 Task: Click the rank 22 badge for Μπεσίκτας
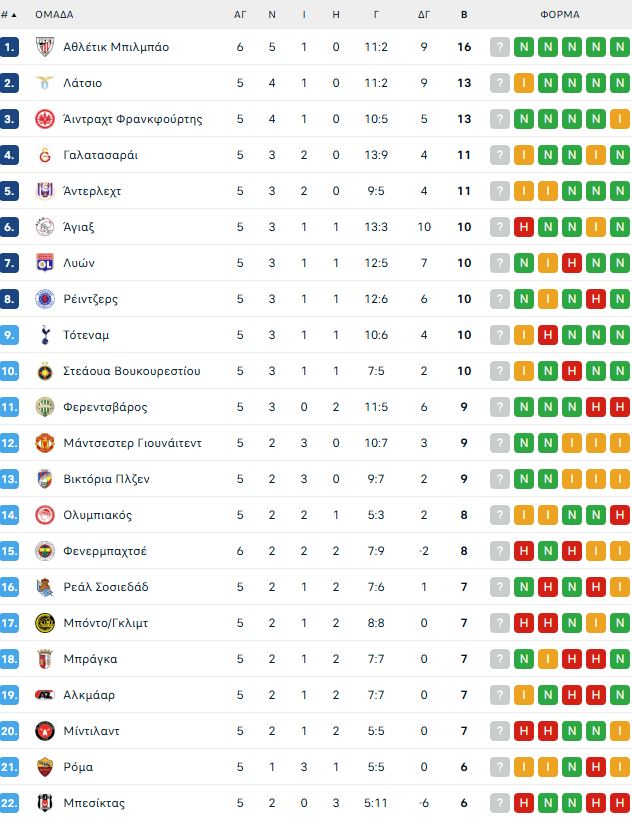click(x=9, y=803)
